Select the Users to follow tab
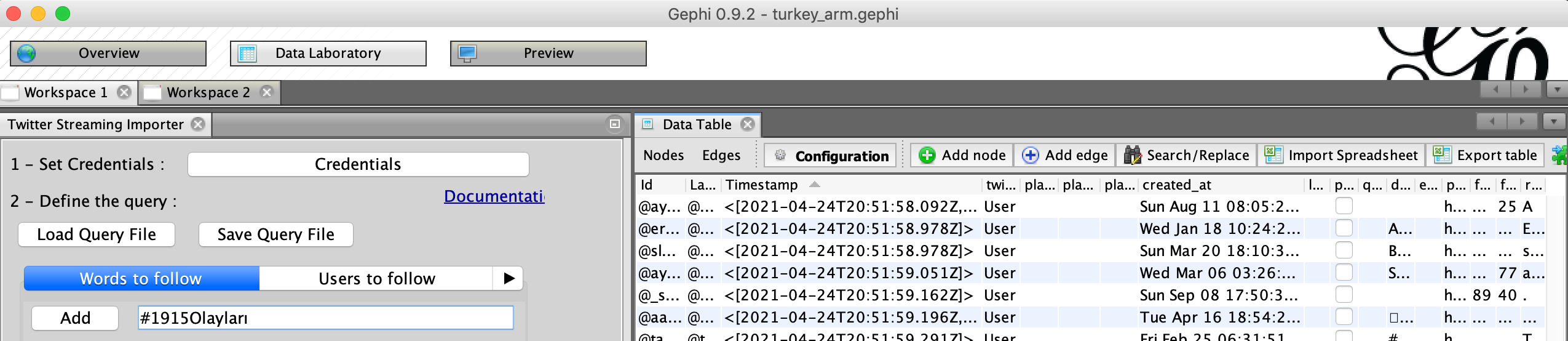Image resolution: width=1568 pixels, height=341 pixels. [x=376, y=278]
